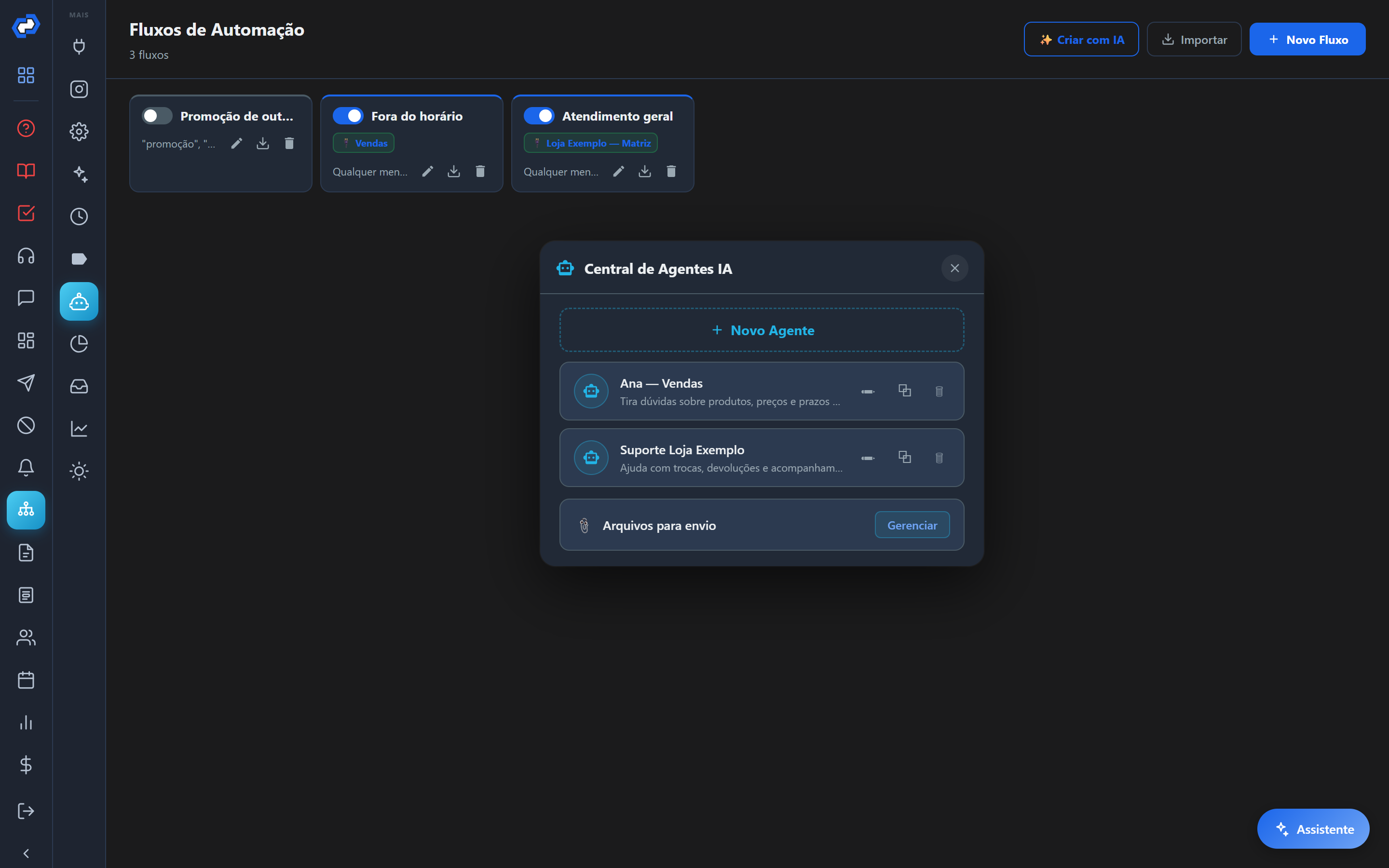Turn off the Atendimento geral flow toggle
This screenshot has width=1389, height=868.
[539, 116]
